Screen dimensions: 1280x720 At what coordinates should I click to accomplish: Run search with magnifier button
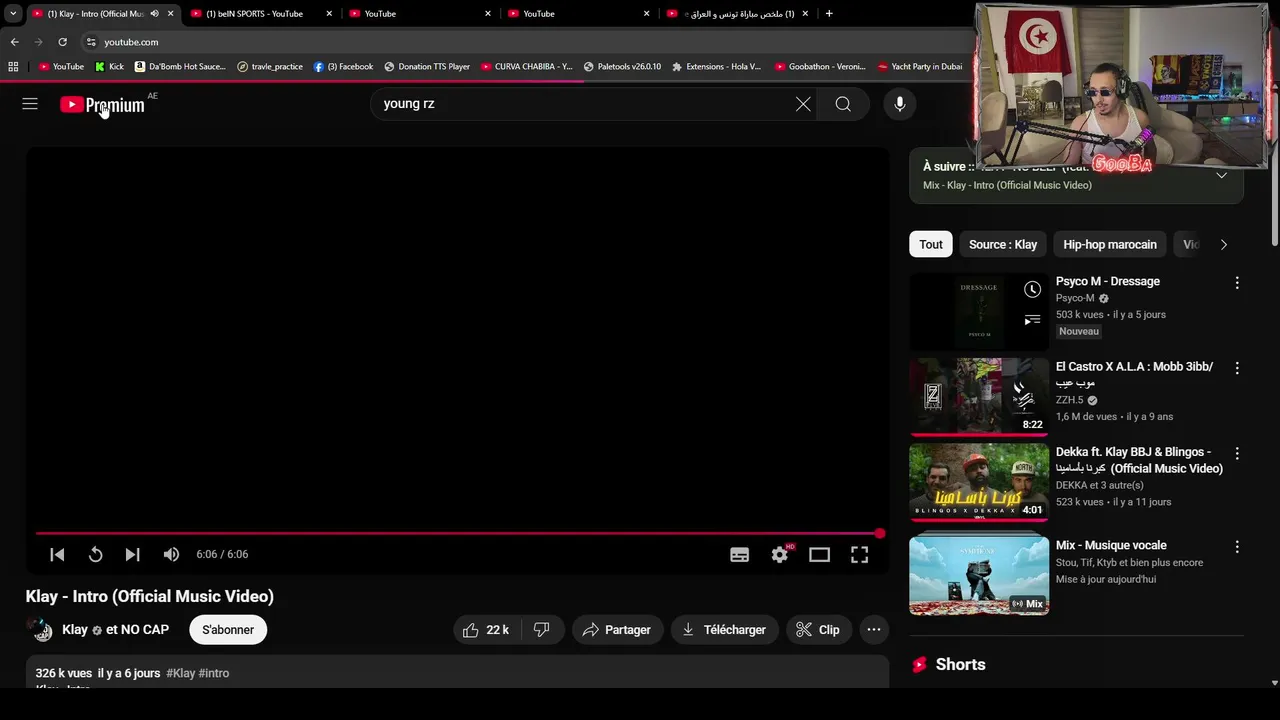pos(843,104)
